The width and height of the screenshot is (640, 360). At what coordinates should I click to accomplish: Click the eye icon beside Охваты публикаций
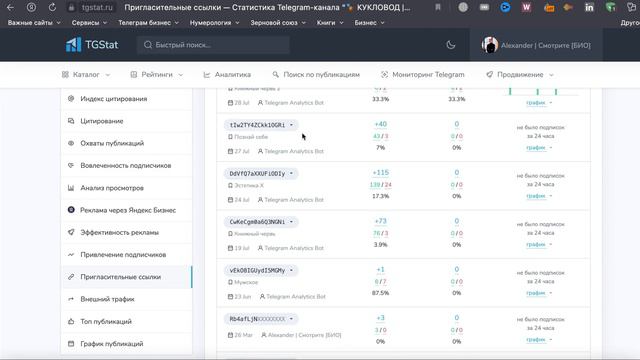click(71, 143)
